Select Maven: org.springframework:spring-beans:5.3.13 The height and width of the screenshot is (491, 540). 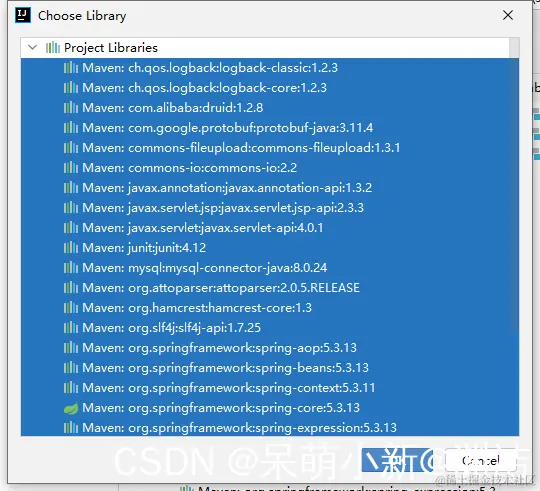(270, 368)
